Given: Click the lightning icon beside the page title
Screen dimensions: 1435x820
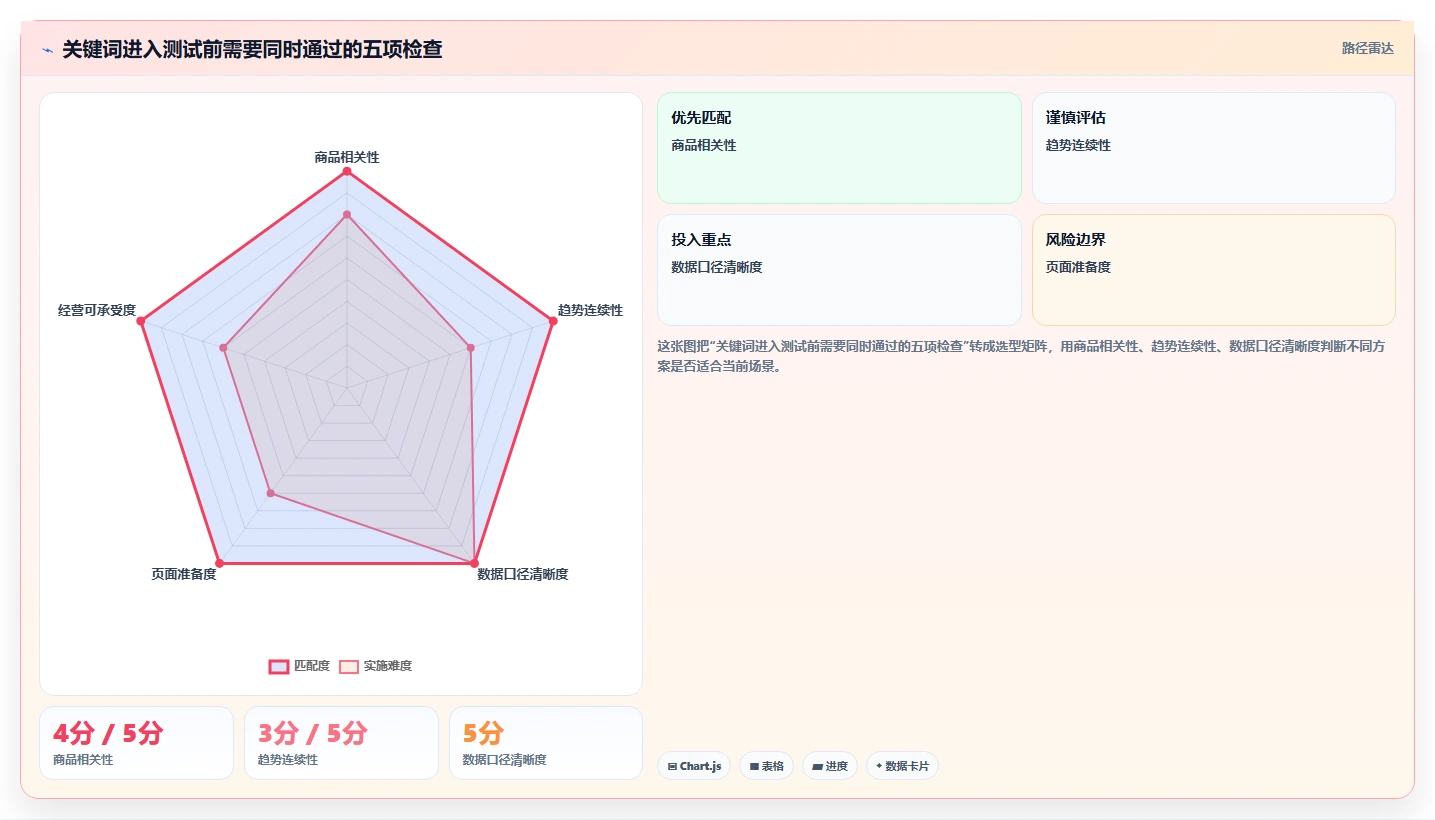Looking at the screenshot, I should pos(47,50).
